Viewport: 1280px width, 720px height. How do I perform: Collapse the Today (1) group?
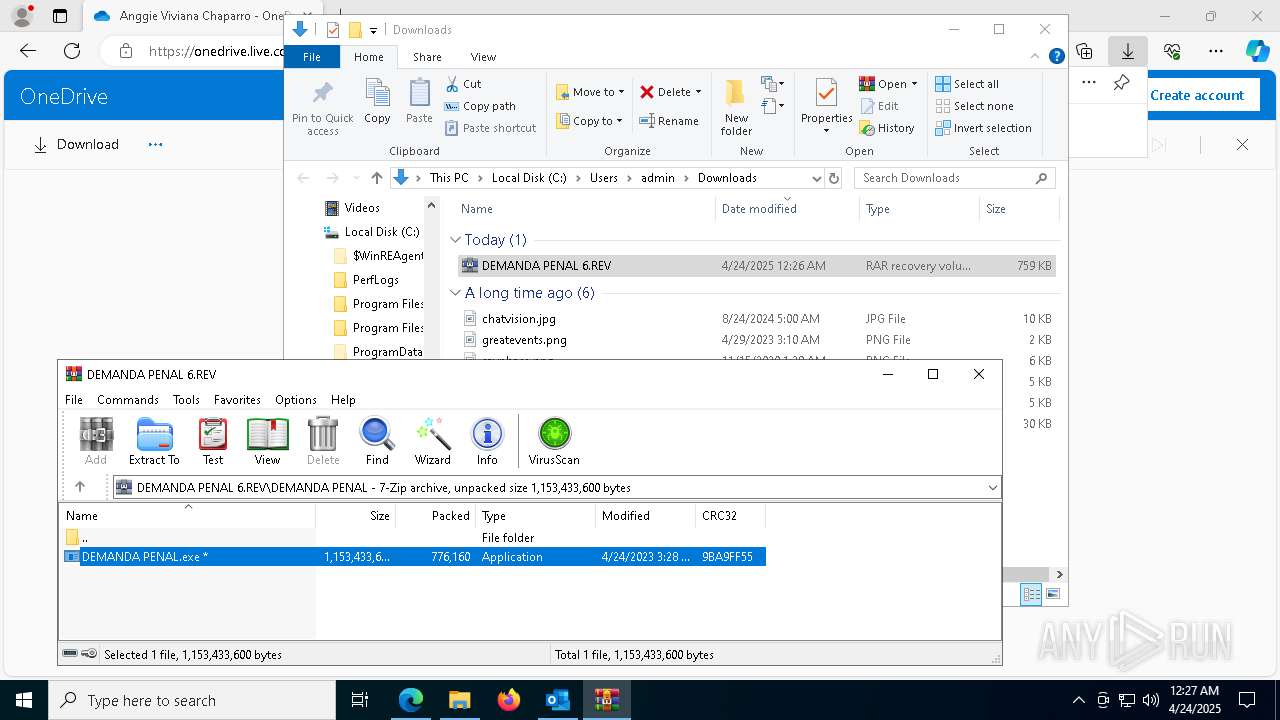456,240
